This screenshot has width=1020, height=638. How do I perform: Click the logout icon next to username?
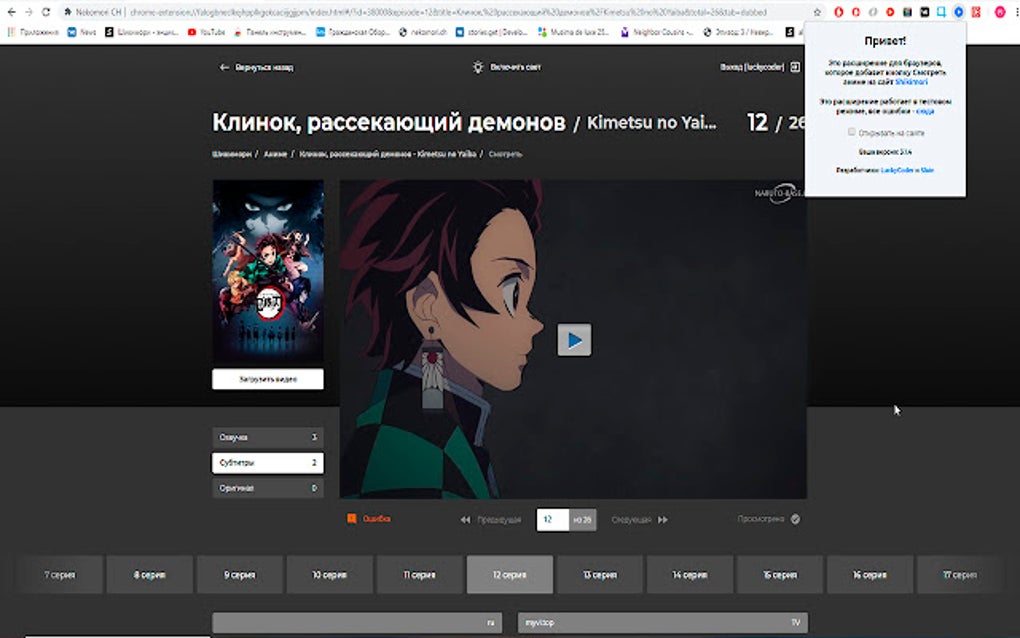(x=795, y=67)
